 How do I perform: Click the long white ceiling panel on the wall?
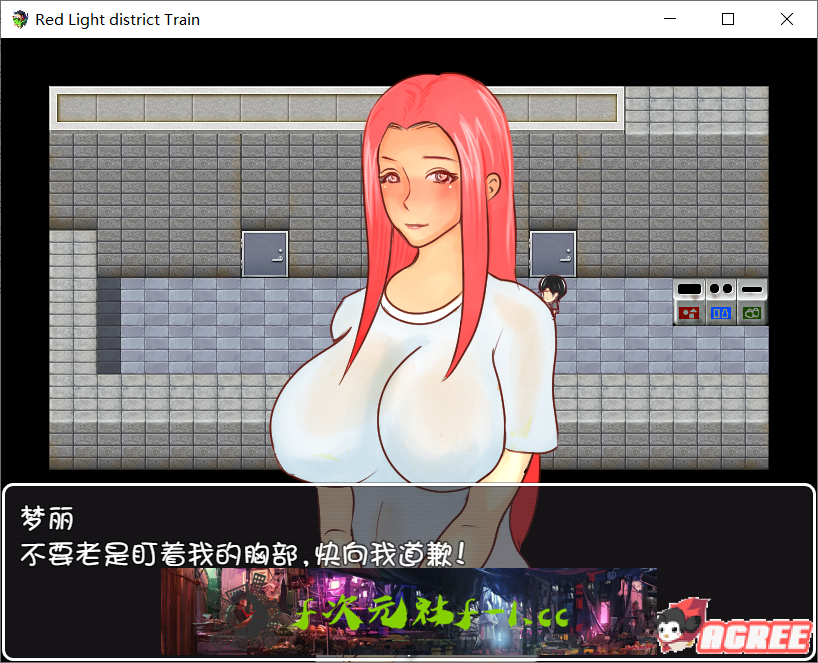point(200,108)
